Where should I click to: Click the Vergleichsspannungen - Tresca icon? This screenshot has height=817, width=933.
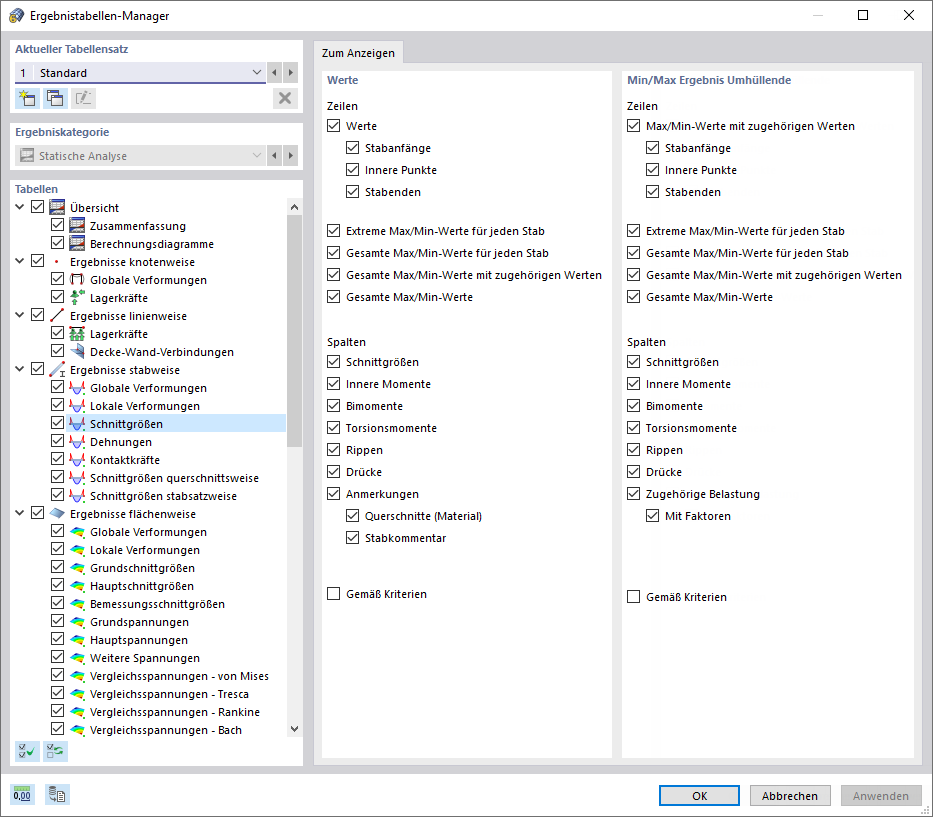77,694
